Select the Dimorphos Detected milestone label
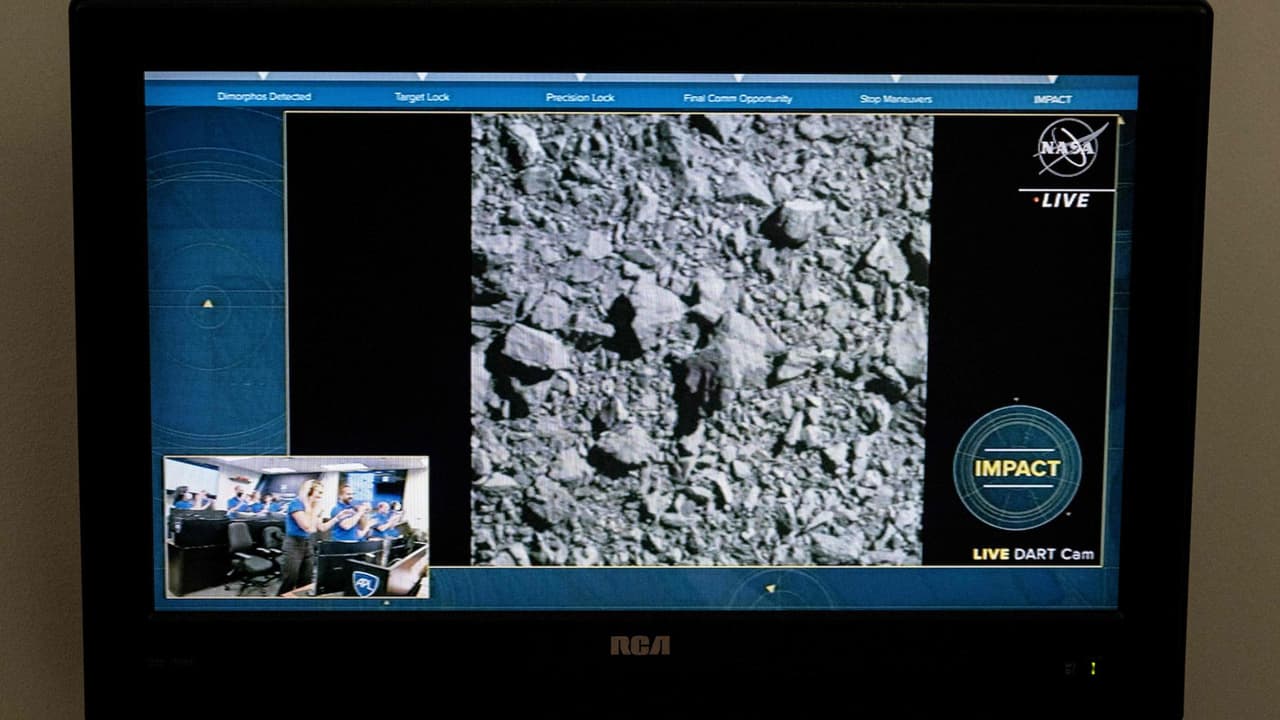 (264, 97)
